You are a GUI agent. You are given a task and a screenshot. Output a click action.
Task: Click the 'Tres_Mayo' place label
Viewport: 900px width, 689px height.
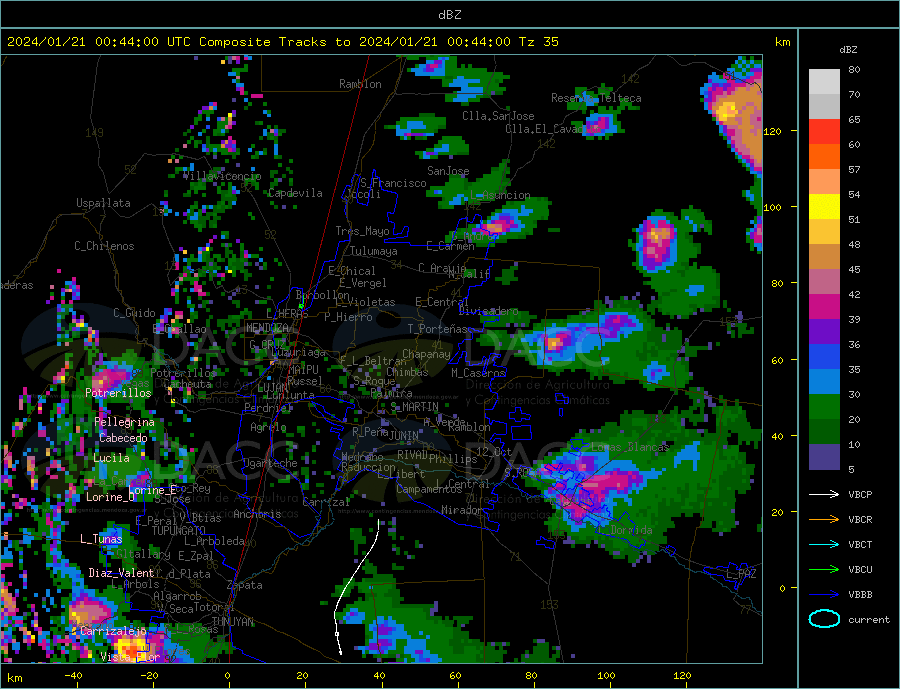[362, 231]
